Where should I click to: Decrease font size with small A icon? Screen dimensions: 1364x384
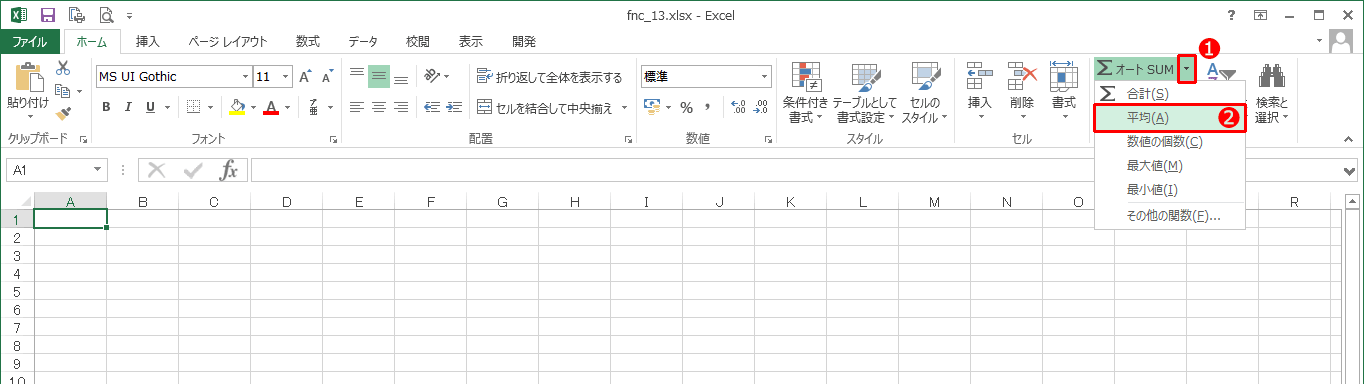[x=328, y=77]
